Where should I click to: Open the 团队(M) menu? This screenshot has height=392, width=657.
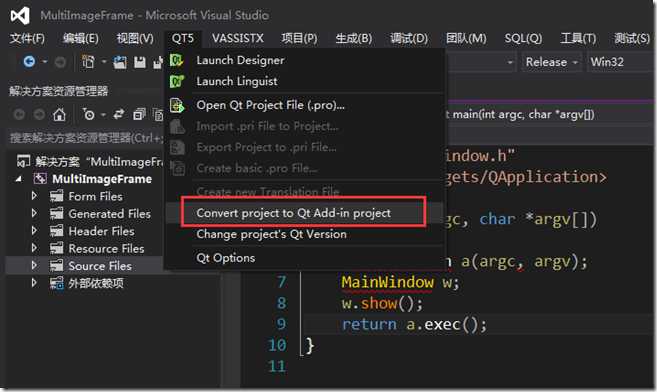coord(466,39)
